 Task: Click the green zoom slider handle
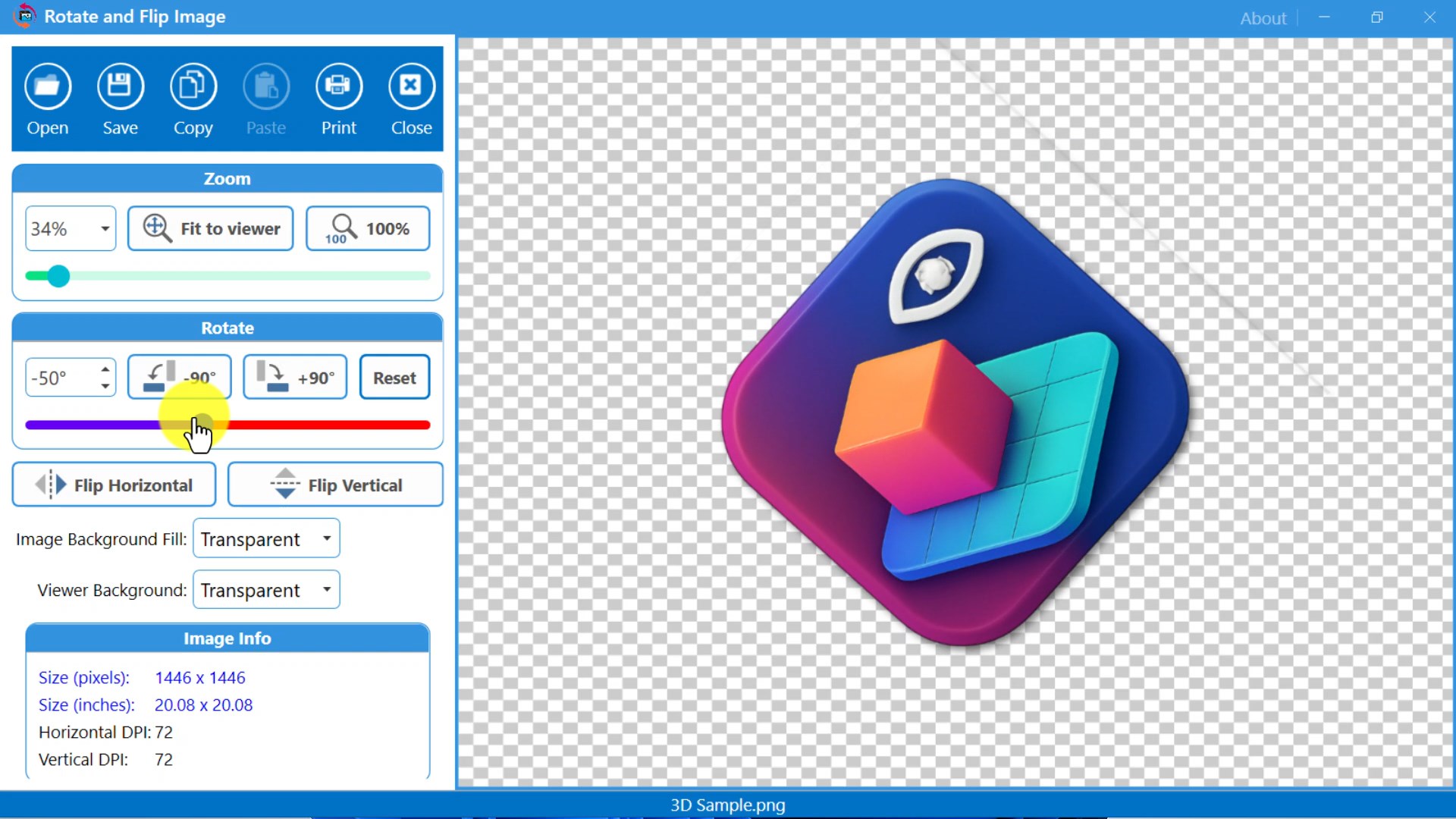(58, 276)
